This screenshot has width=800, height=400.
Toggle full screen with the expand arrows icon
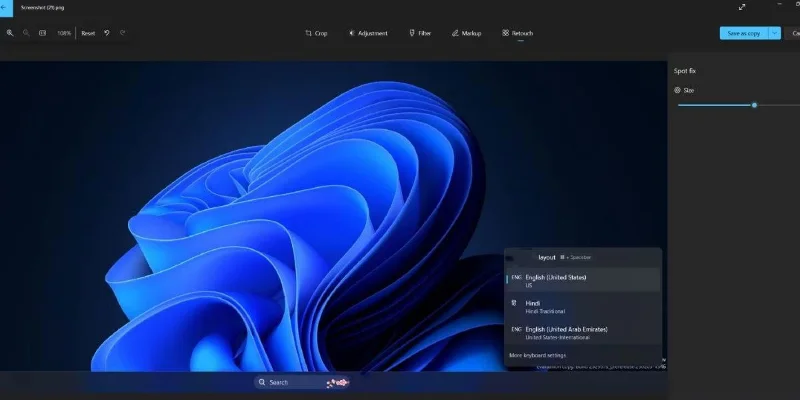pos(742,7)
